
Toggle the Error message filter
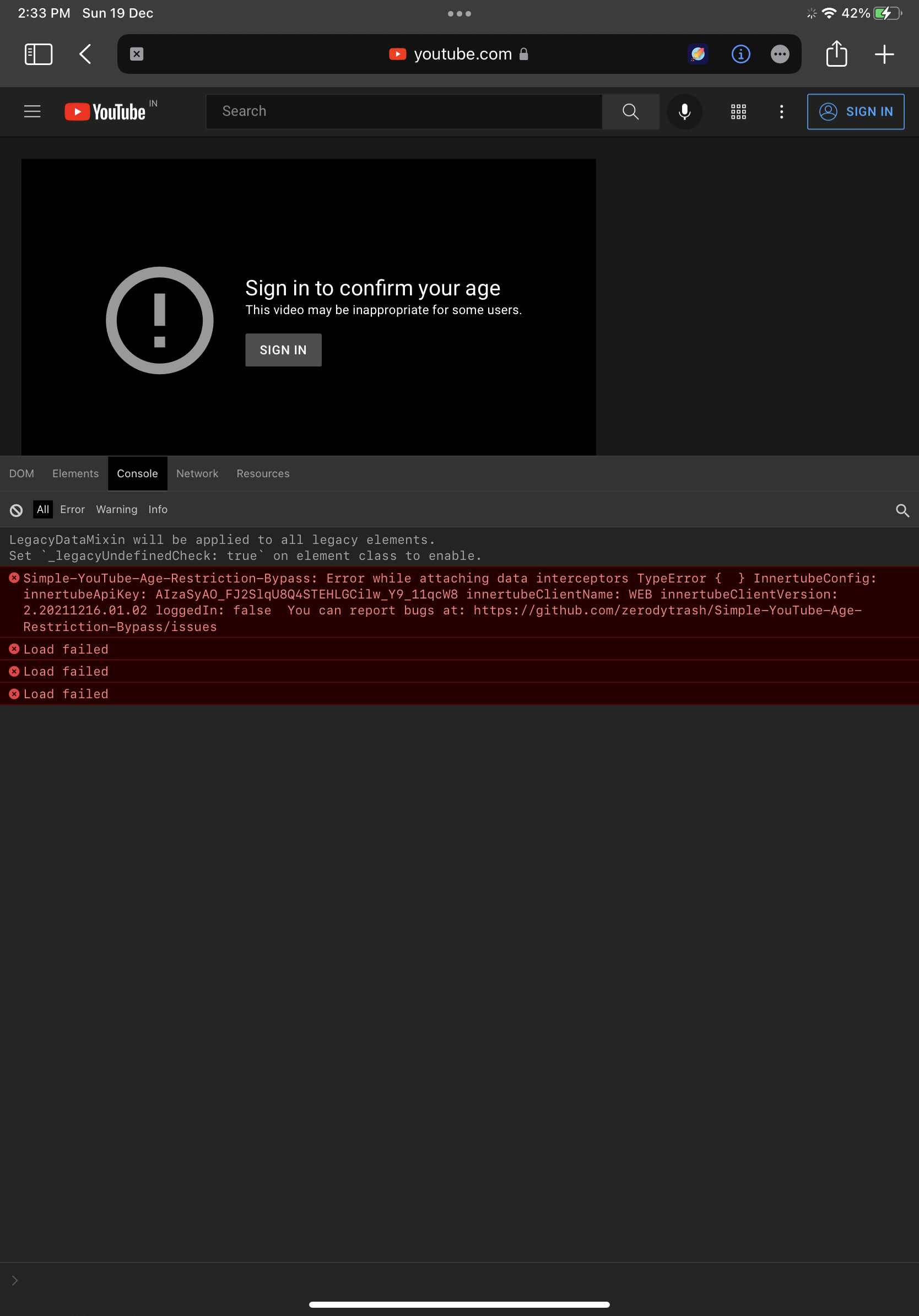point(72,509)
